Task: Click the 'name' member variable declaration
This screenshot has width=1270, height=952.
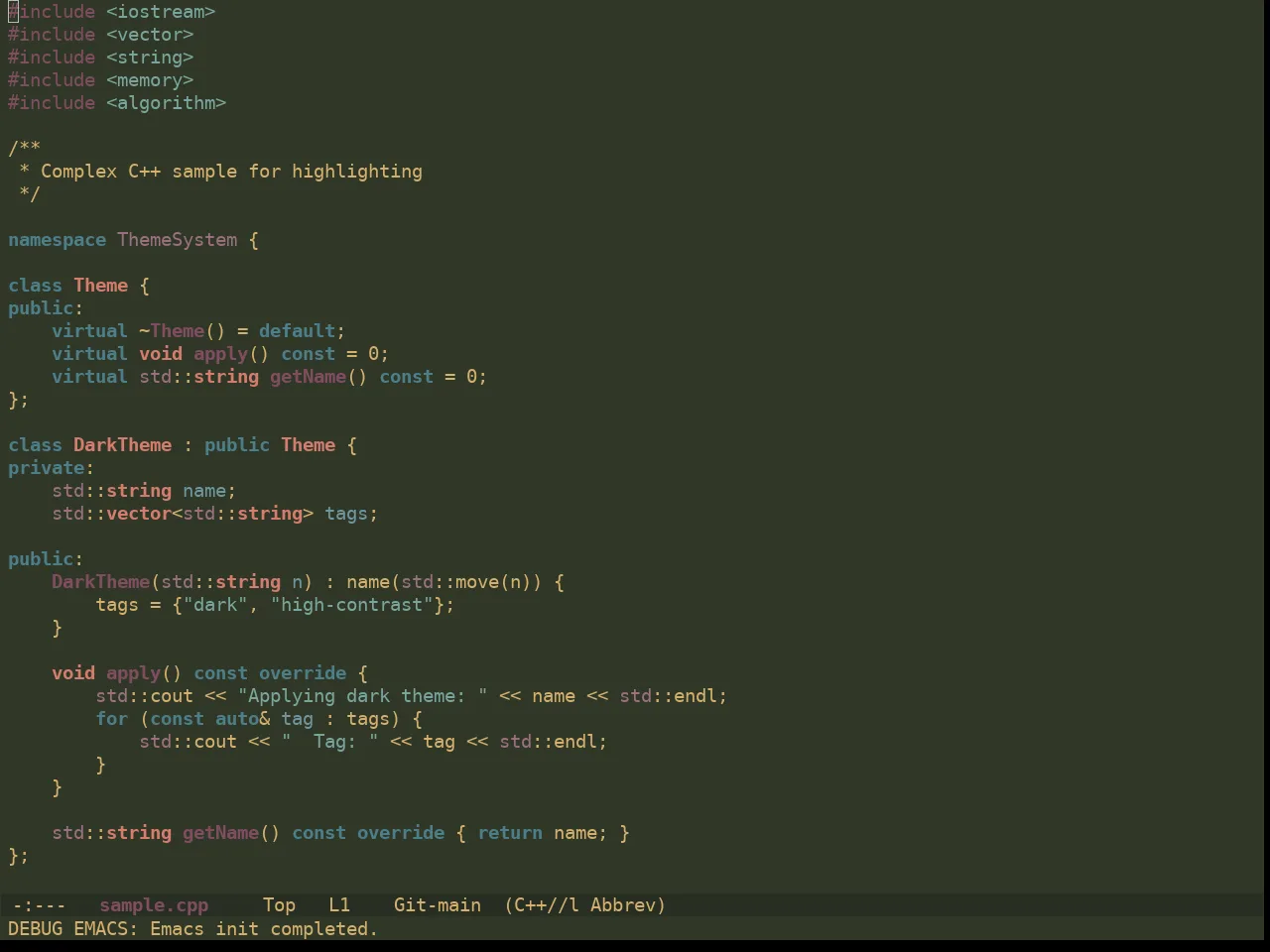Action: click(x=204, y=491)
